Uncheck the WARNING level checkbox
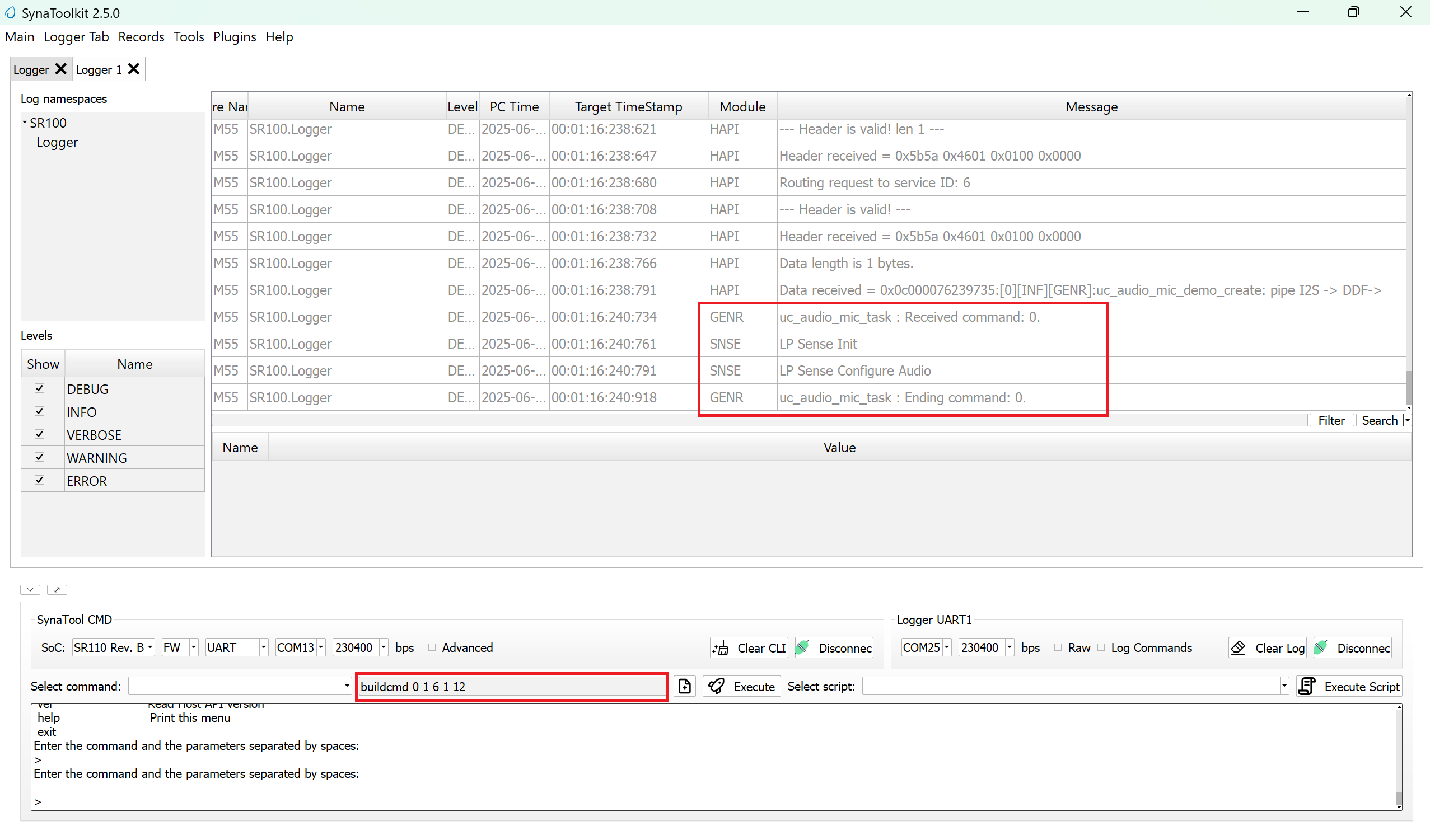Image resolution: width=1430 pixels, height=840 pixels. [39, 457]
